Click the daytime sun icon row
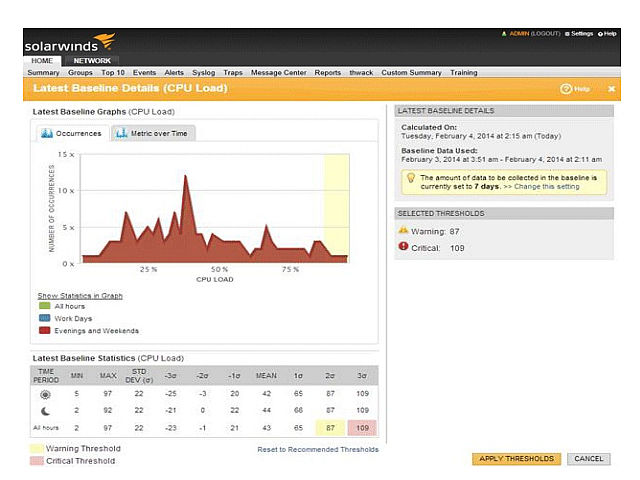This screenshot has height=480, width=640. [45, 394]
